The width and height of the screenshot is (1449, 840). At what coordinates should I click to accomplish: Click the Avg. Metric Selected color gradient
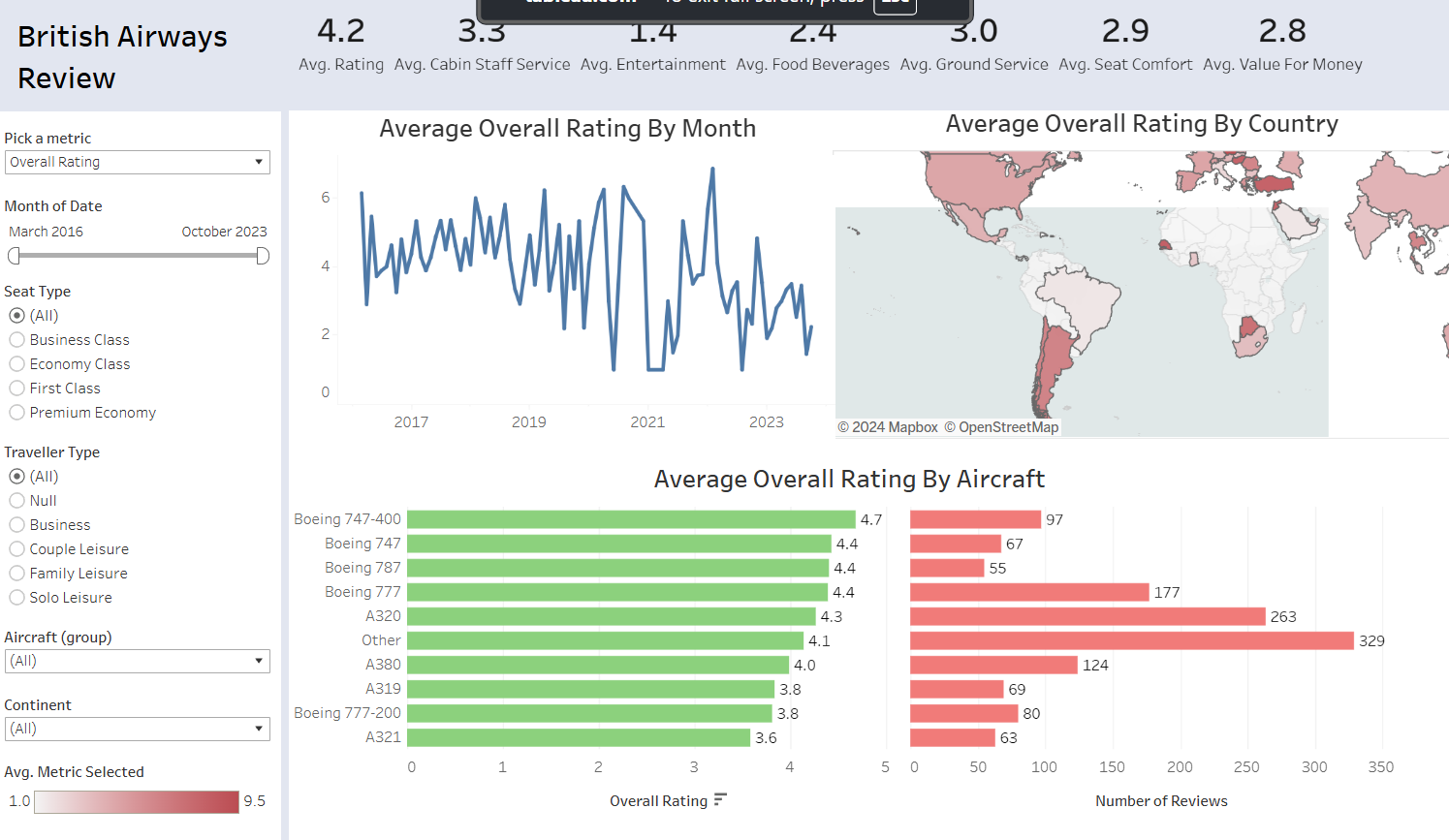click(137, 802)
